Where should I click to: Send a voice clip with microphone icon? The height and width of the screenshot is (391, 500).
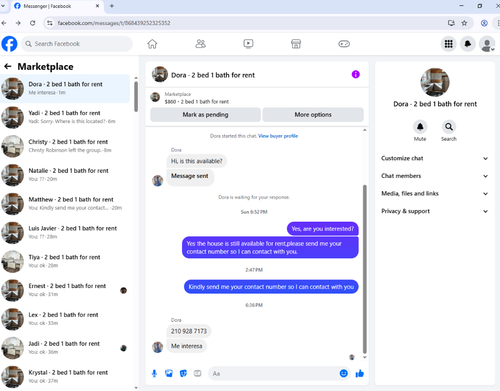(x=154, y=373)
